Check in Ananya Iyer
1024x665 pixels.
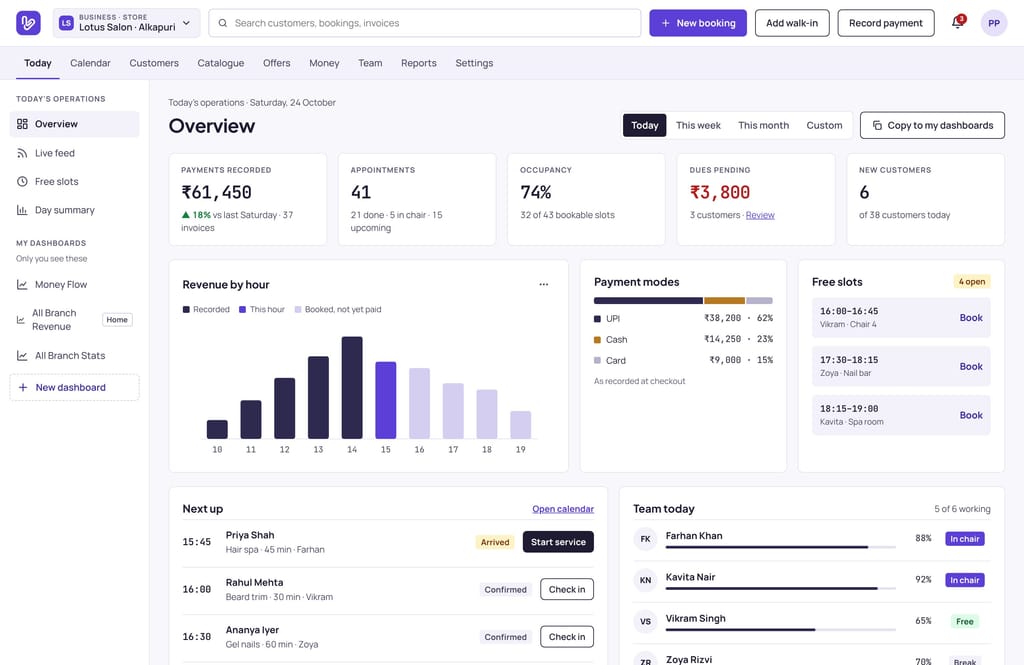[x=567, y=637]
